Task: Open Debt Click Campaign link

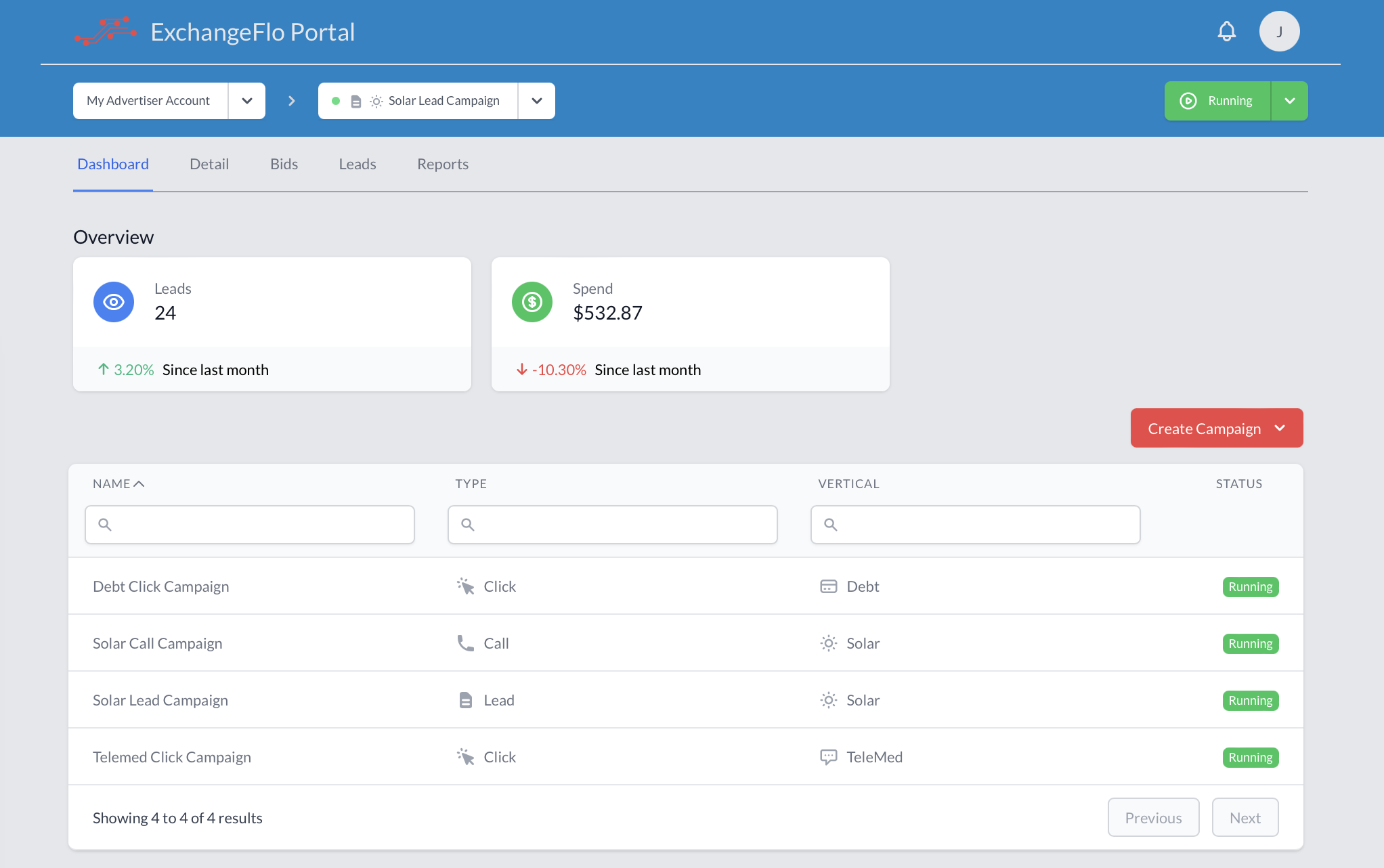Action: (160, 586)
